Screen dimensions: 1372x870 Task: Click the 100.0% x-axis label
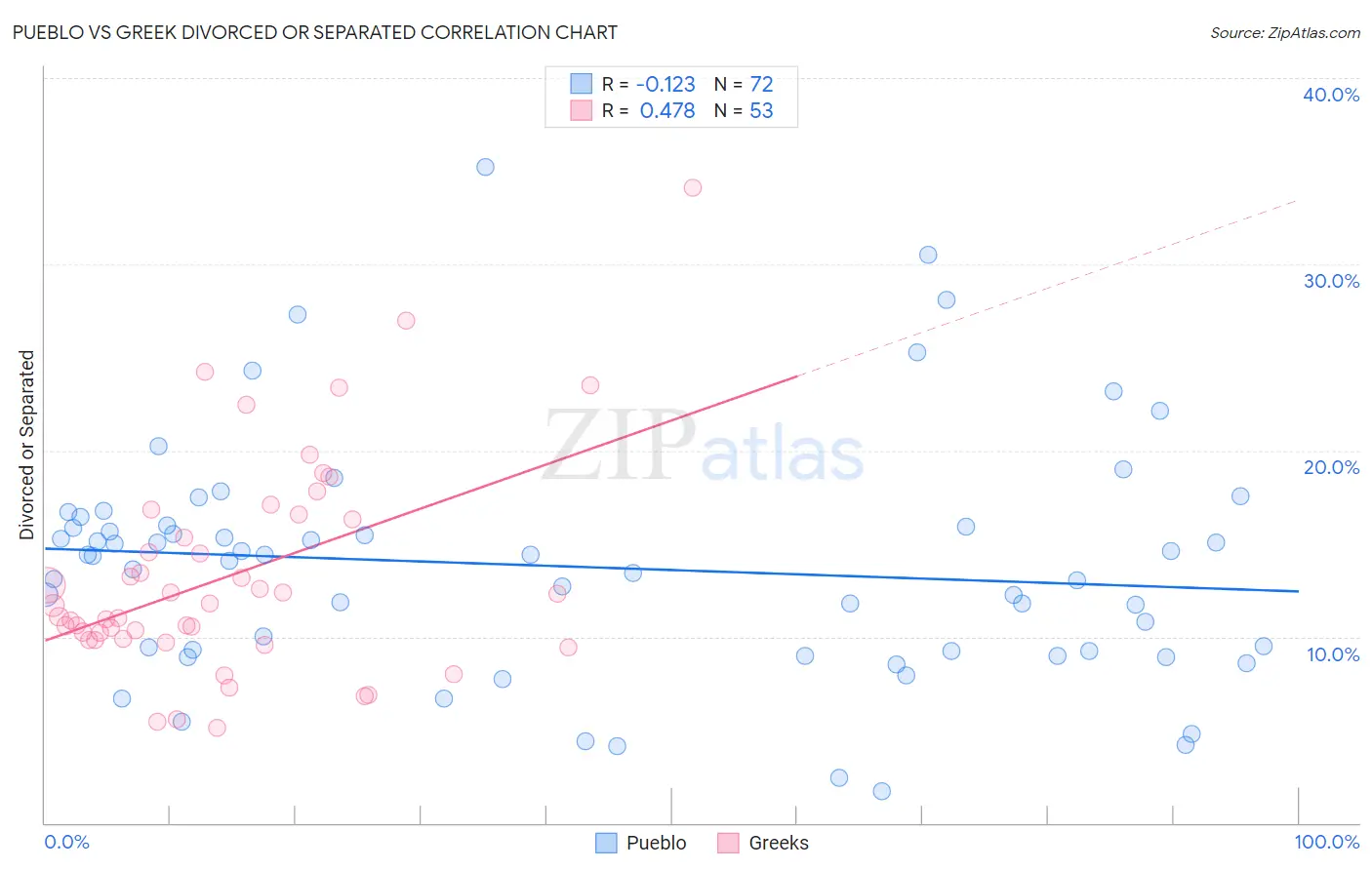[x=1327, y=842]
